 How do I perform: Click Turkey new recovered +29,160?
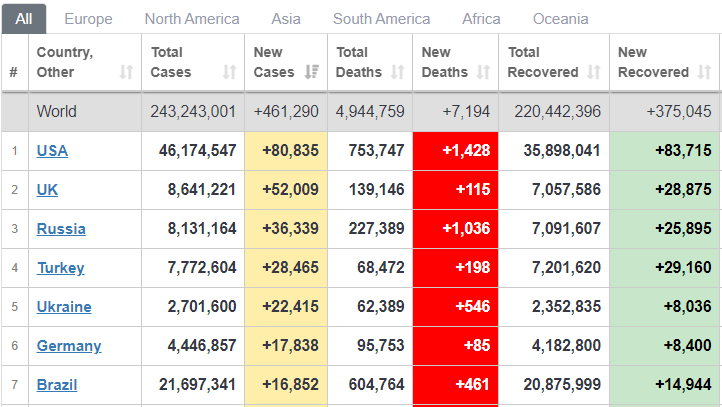coord(683,268)
